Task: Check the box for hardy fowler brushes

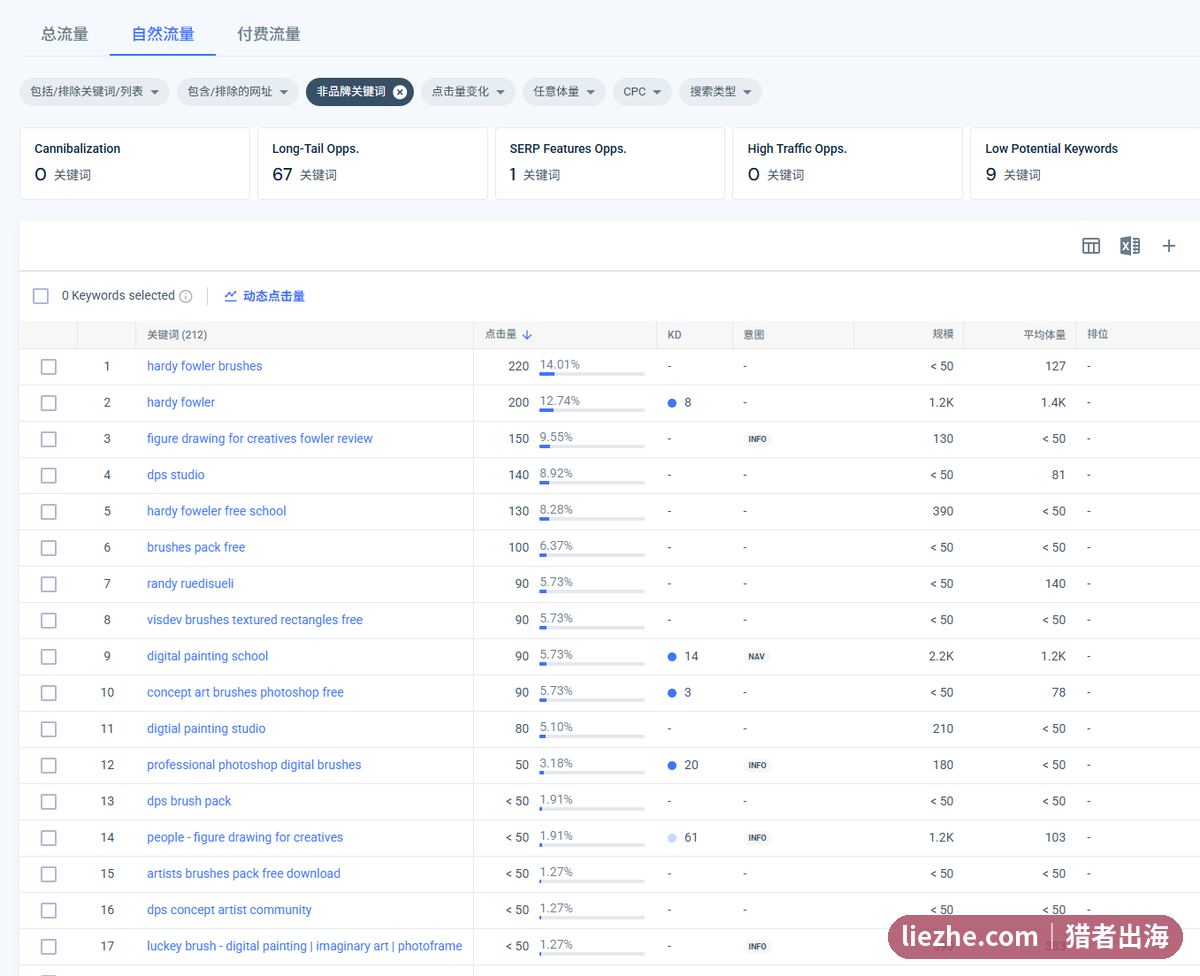Action: [x=48, y=367]
